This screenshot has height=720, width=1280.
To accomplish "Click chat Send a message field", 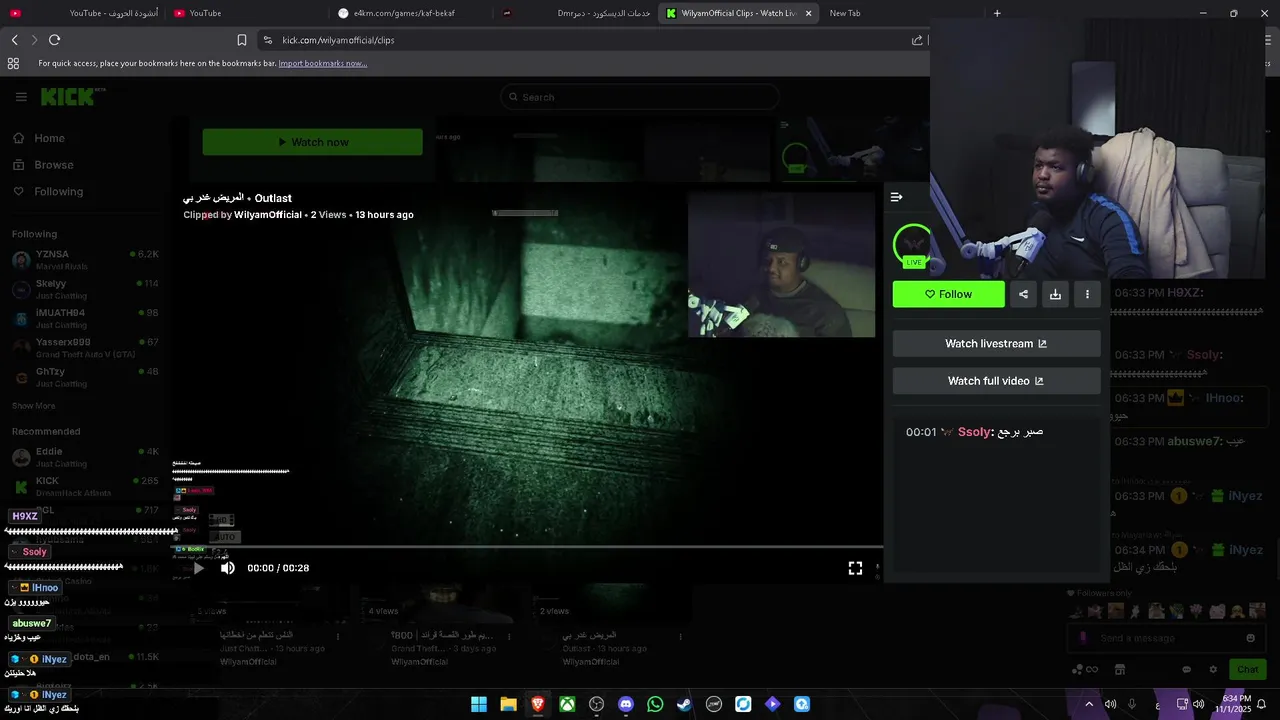I will click(x=1166, y=638).
